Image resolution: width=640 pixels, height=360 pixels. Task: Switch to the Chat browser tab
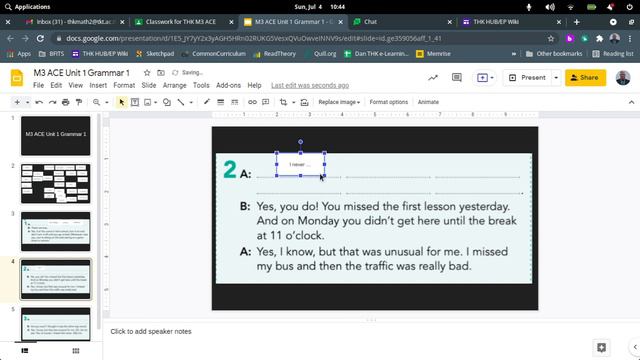(x=370, y=22)
